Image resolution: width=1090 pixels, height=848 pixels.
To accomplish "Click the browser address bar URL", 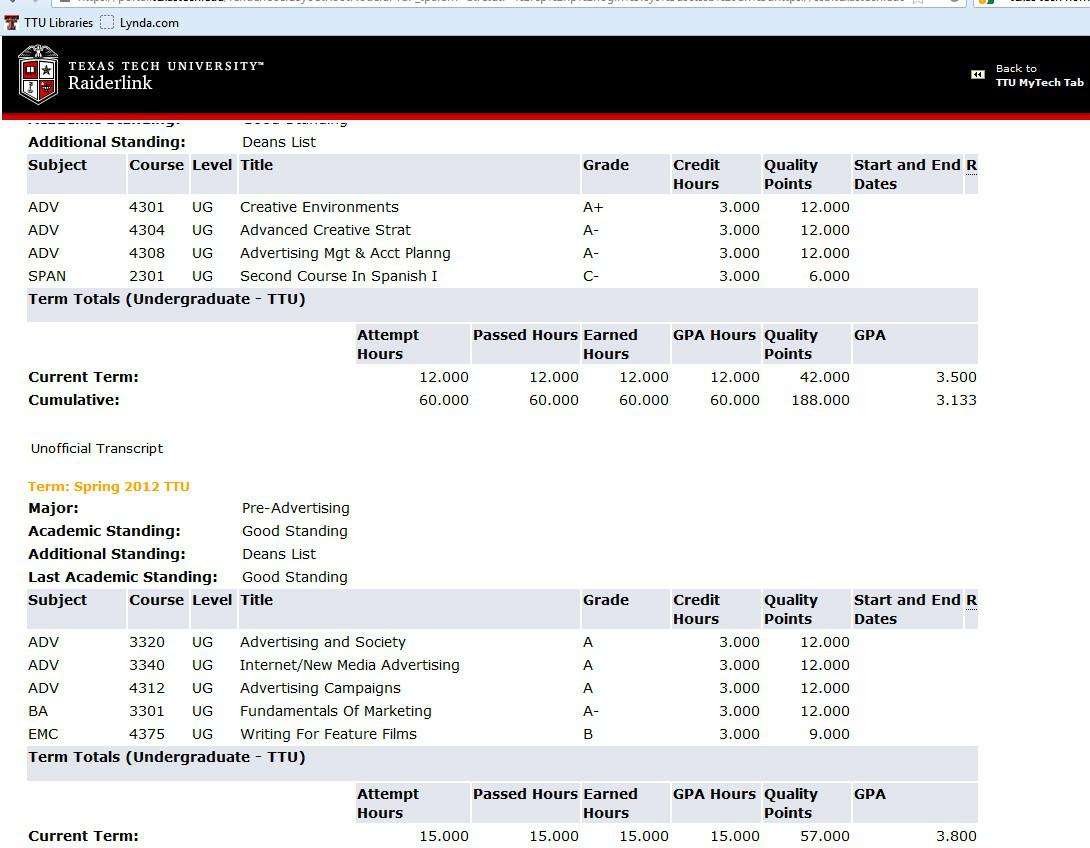I will coord(500,2).
